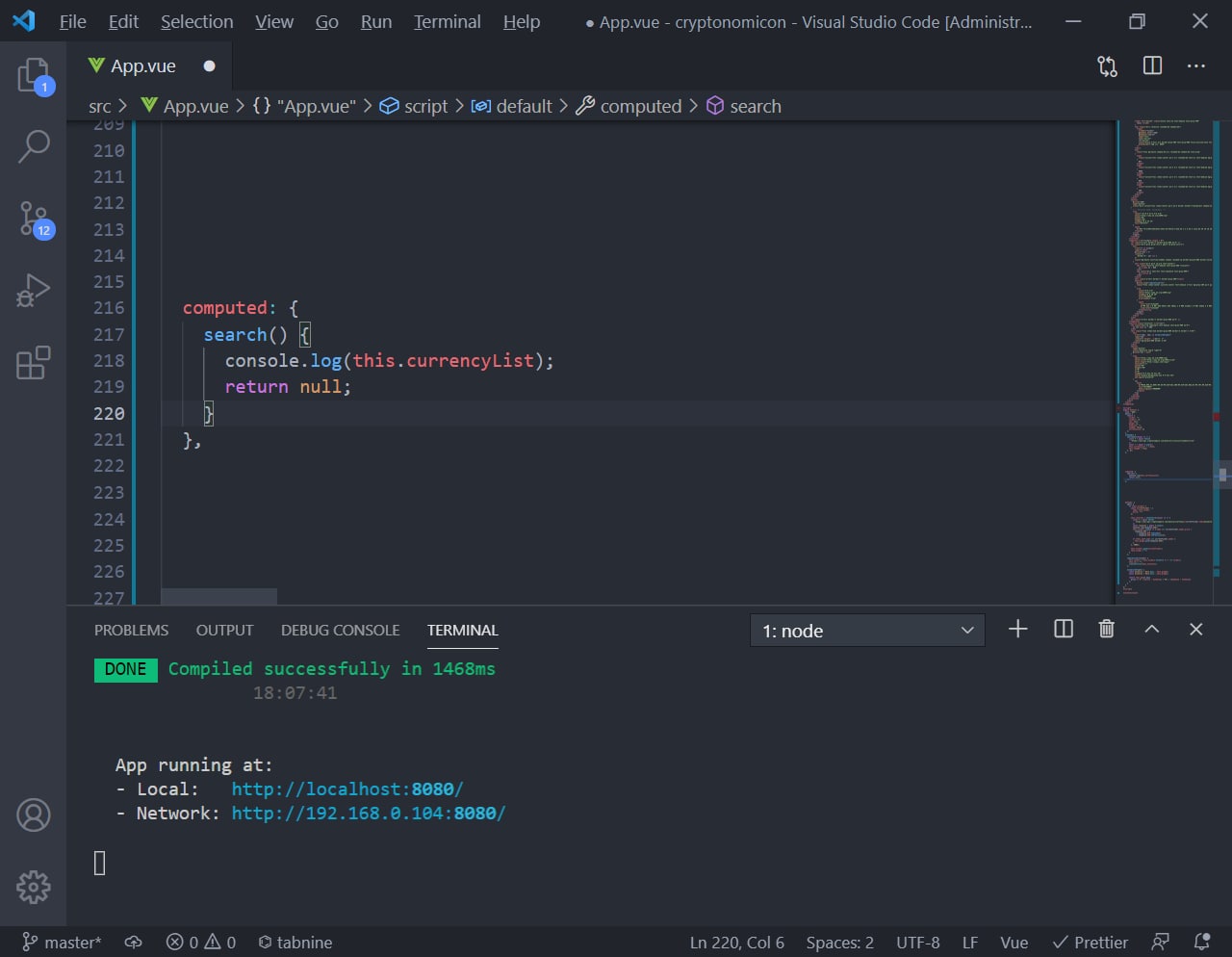Open Source Control view with 12 changes

tap(34, 219)
